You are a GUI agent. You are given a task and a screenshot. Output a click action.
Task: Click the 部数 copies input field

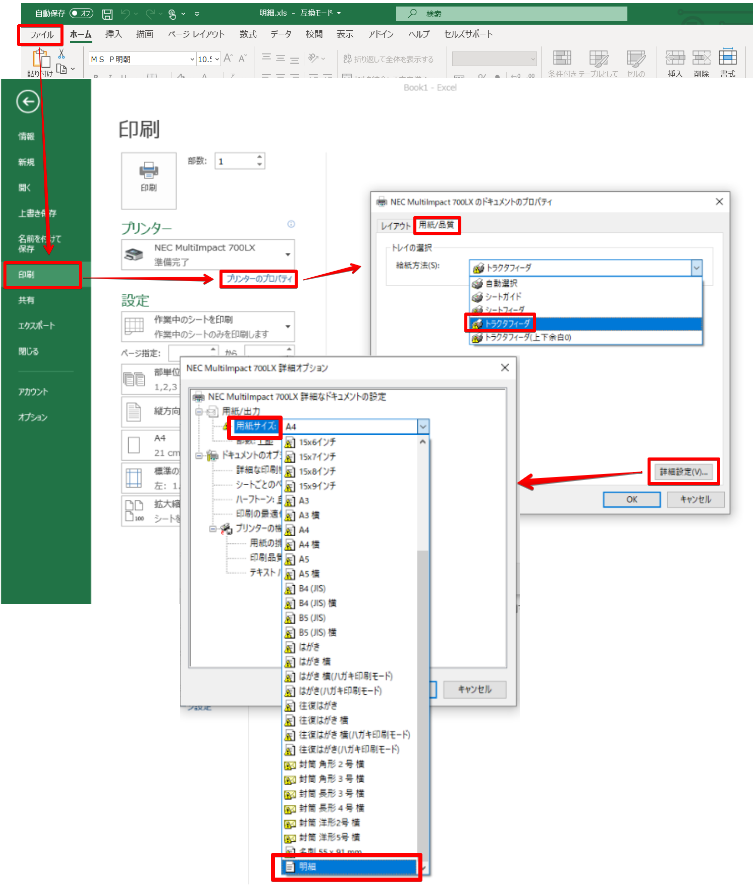(x=235, y=161)
